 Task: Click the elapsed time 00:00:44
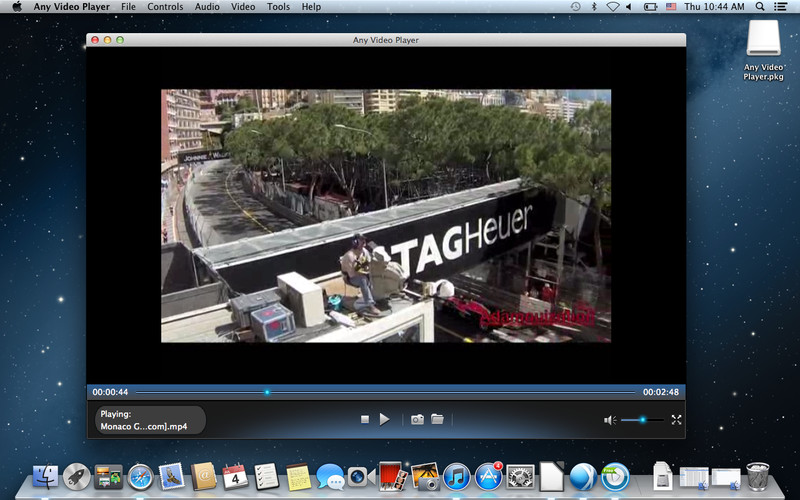click(110, 392)
